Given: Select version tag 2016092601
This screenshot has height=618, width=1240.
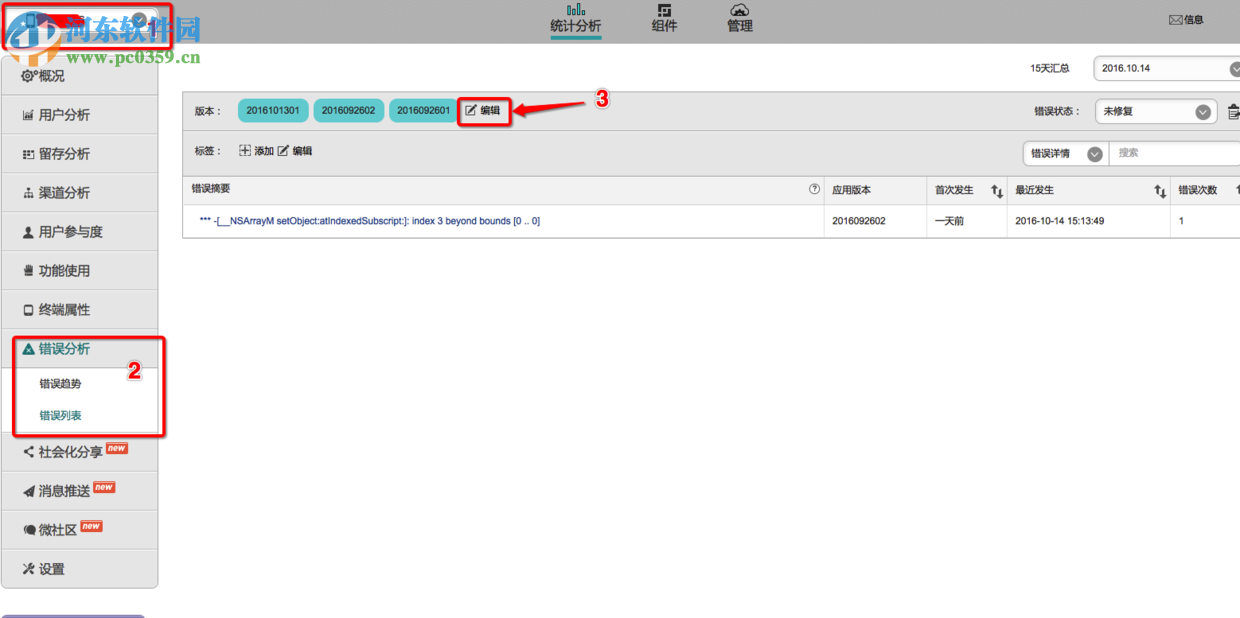Looking at the screenshot, I should 424,111.
